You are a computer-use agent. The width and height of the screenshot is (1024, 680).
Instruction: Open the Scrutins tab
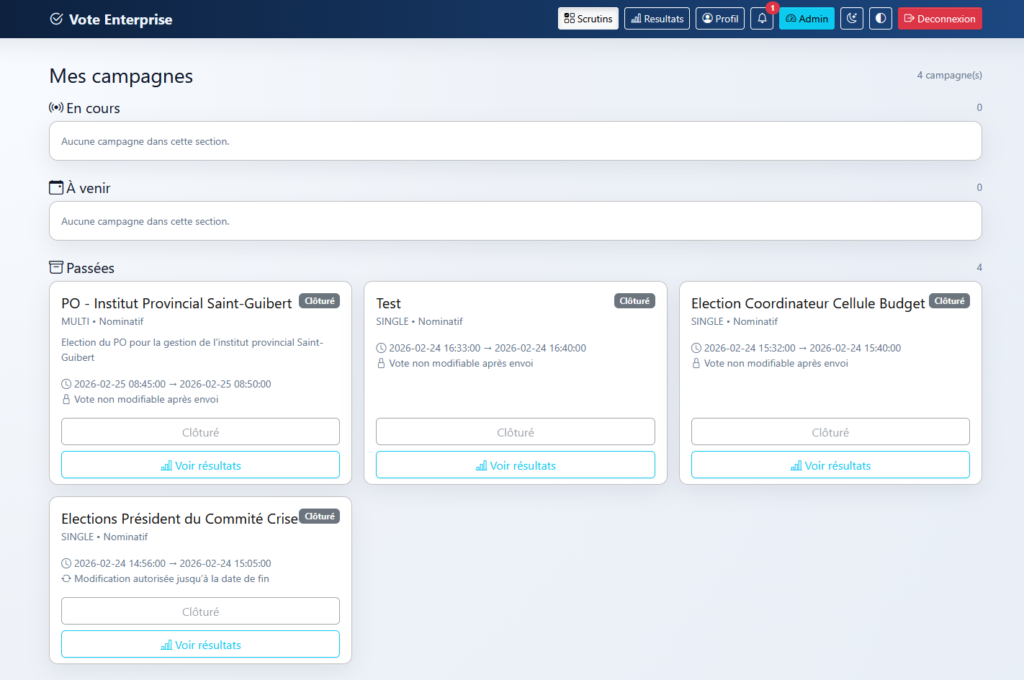(588, 19)
